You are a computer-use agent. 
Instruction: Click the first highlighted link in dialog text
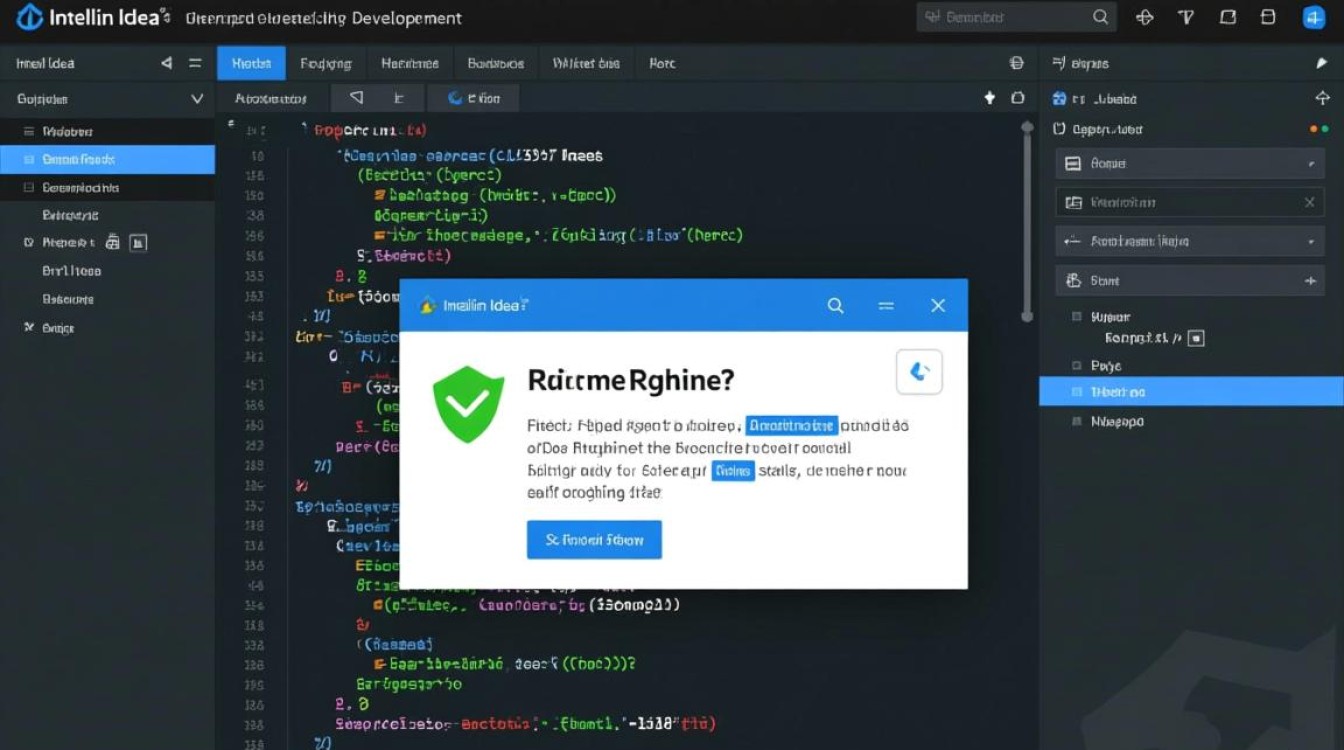[791, 425]
